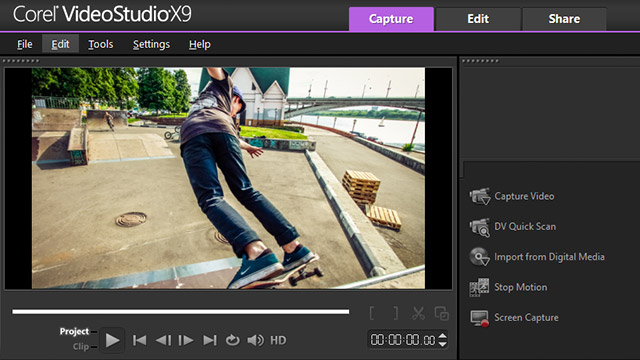Step to the previous frame

coord(164,340)
